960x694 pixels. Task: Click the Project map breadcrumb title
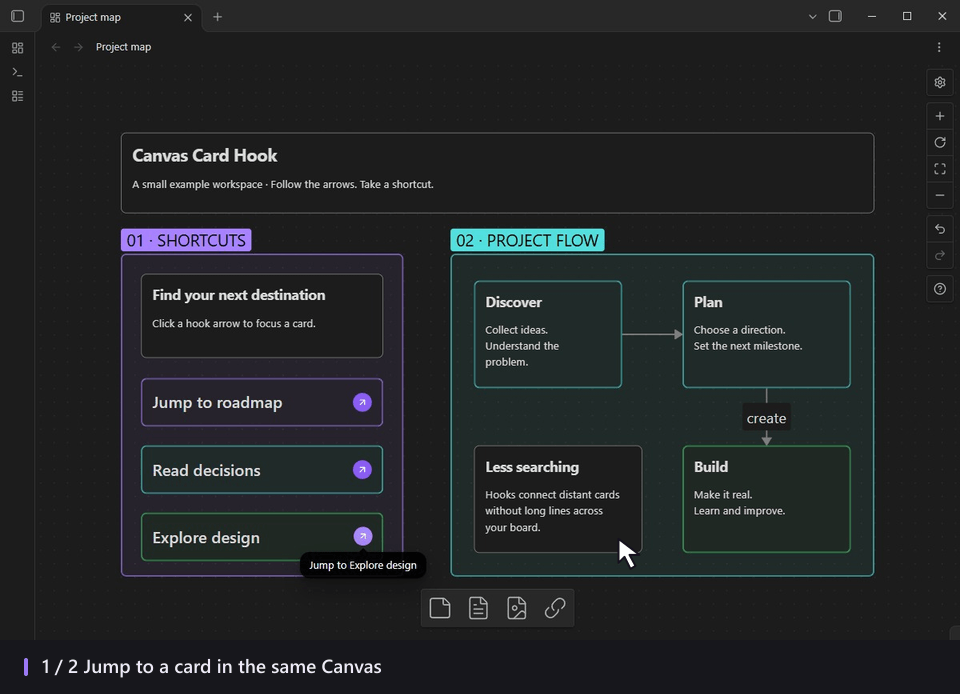click(123, 47)
